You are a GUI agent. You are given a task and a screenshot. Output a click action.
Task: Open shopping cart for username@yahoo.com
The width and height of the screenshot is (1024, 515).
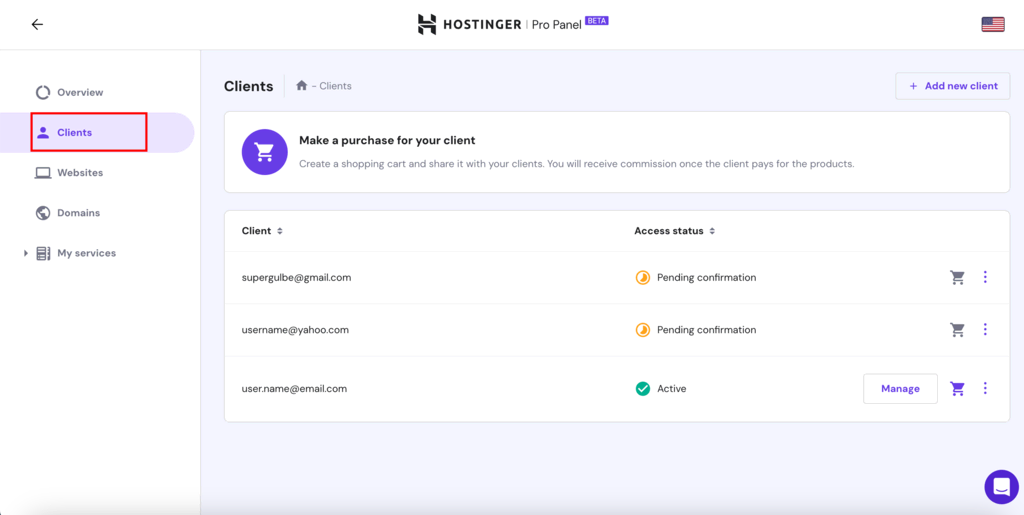click(957, 330)
